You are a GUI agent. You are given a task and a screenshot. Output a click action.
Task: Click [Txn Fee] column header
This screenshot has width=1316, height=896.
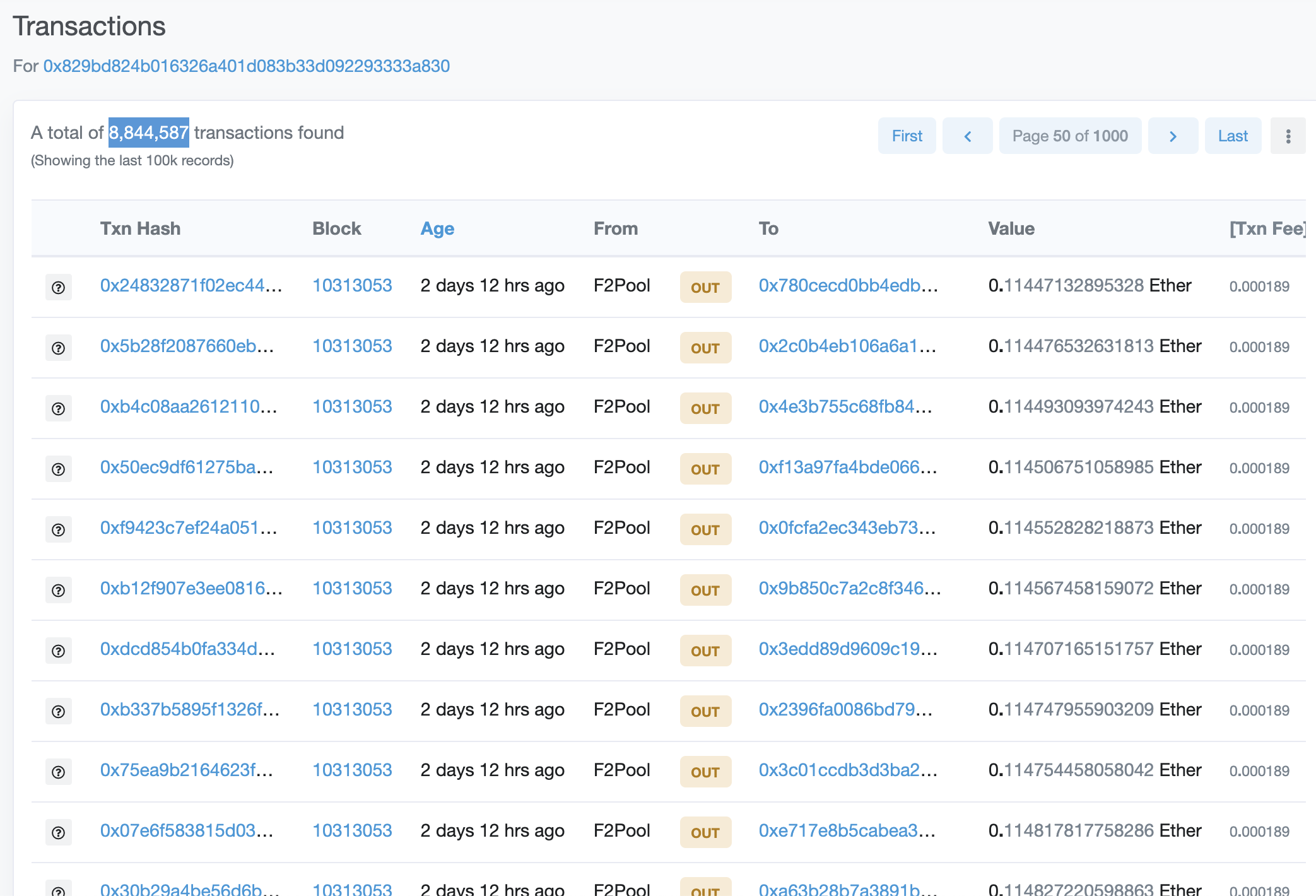tap(1267, 228)
